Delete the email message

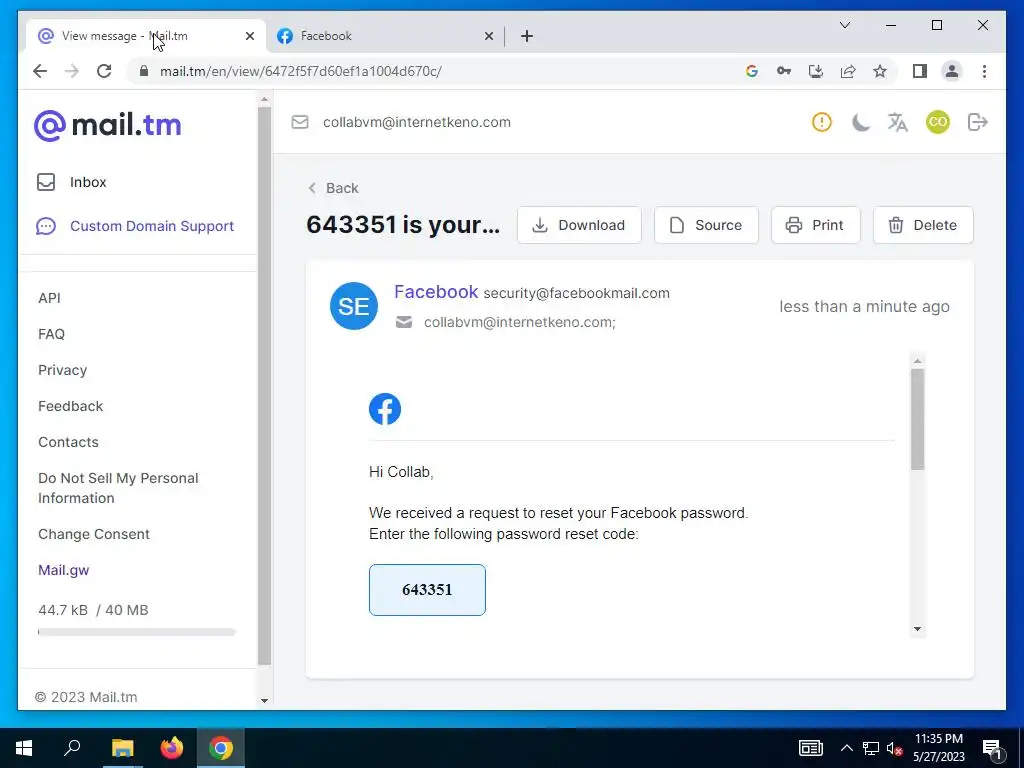click(x=923, y=225)
